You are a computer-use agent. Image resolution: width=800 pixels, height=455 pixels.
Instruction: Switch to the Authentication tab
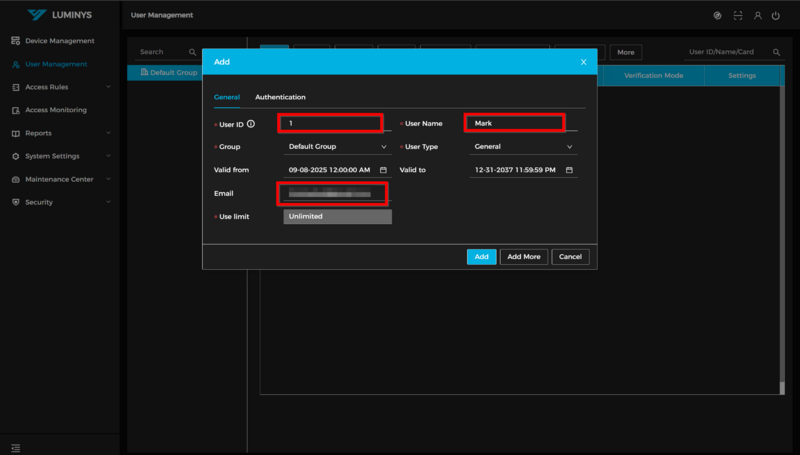point(280,97)
